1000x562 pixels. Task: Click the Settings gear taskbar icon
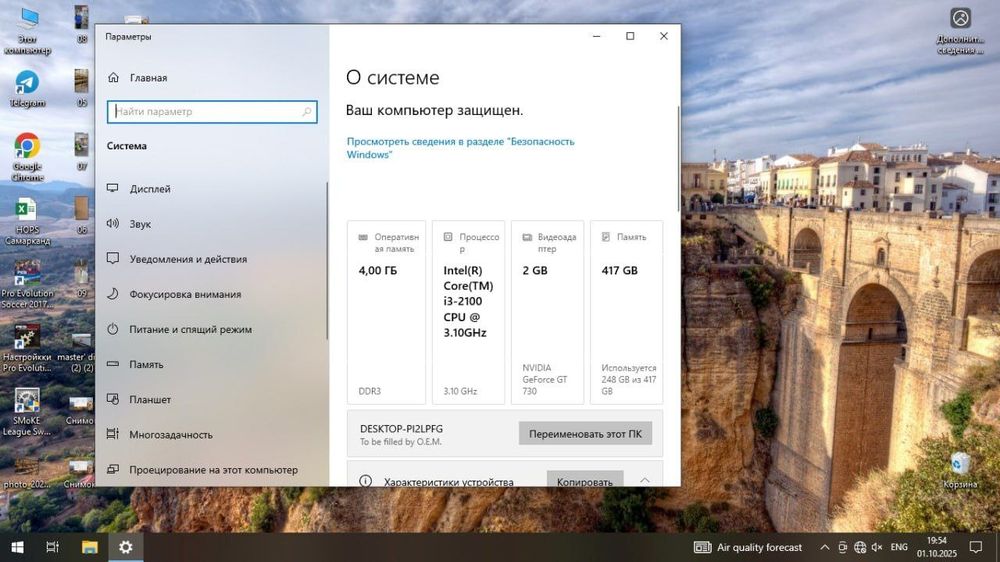[126, 547]
